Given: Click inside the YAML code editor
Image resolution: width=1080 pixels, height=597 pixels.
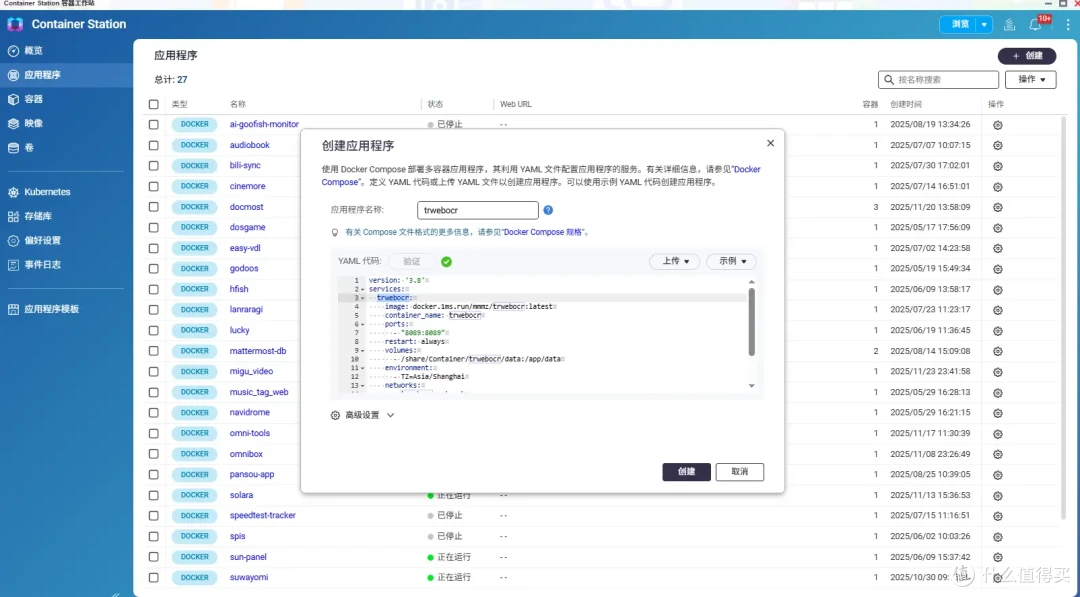Looking at the screenshot, I should (x=548, y=334).
